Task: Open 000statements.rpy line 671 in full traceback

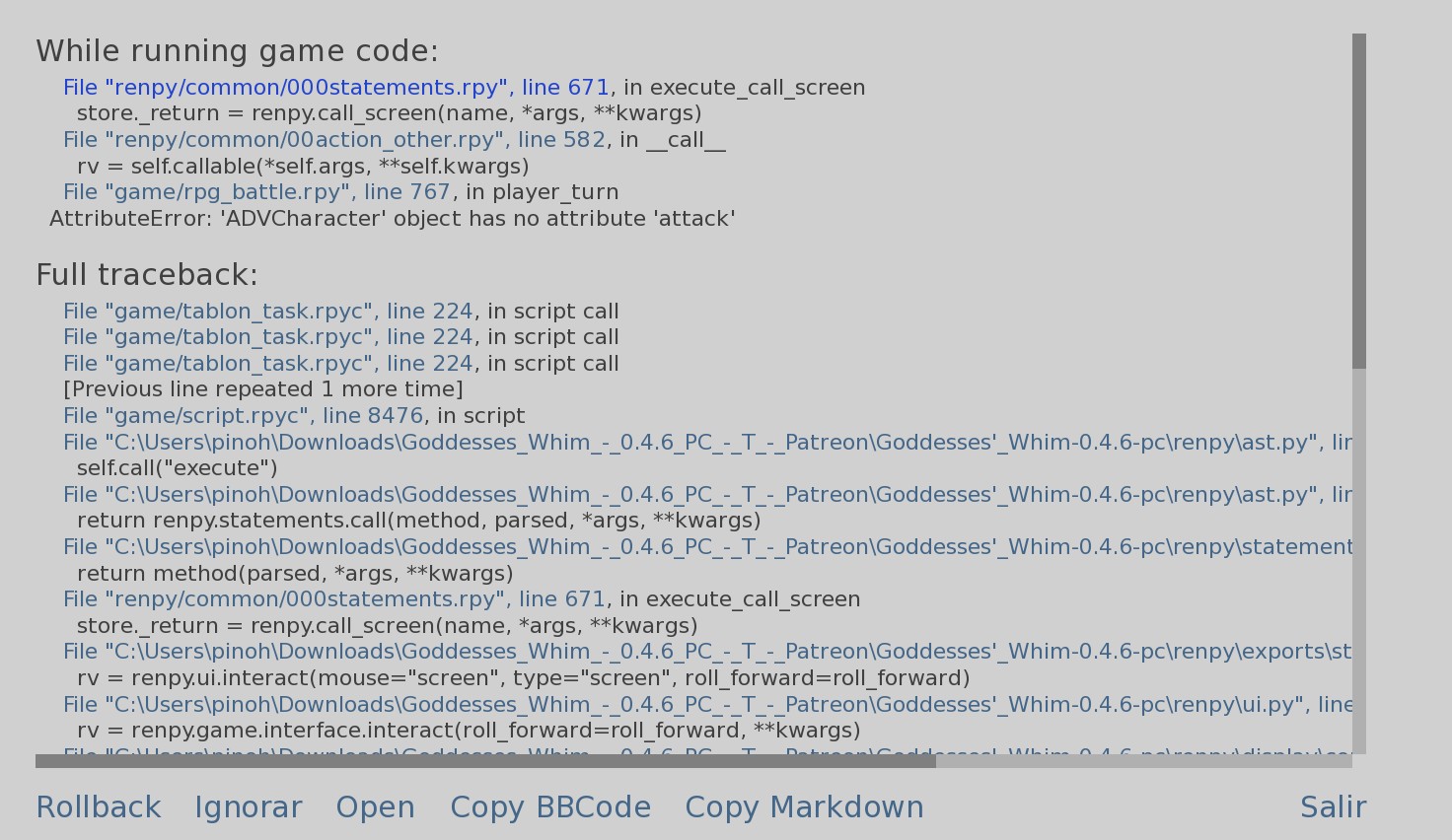Action: 334,599
